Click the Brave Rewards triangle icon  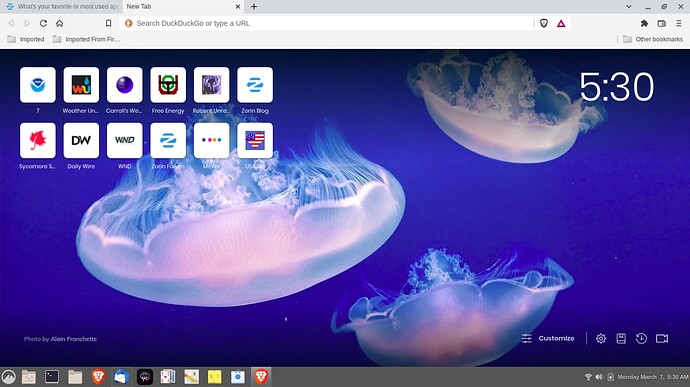561,23
